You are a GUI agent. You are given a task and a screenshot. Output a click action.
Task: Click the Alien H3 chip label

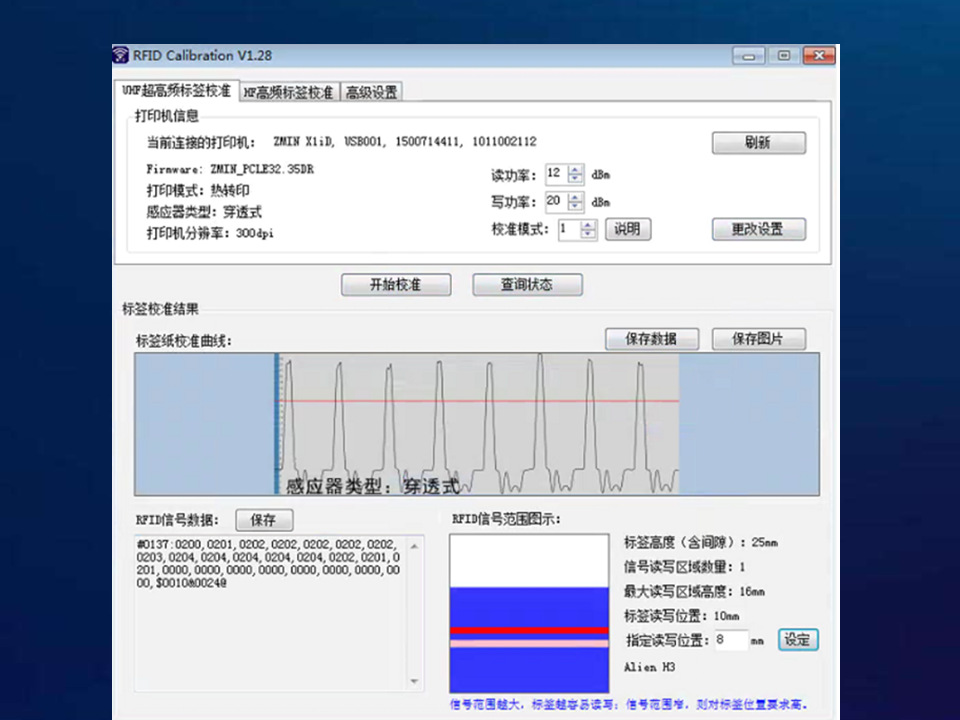[x=650, y=667]
